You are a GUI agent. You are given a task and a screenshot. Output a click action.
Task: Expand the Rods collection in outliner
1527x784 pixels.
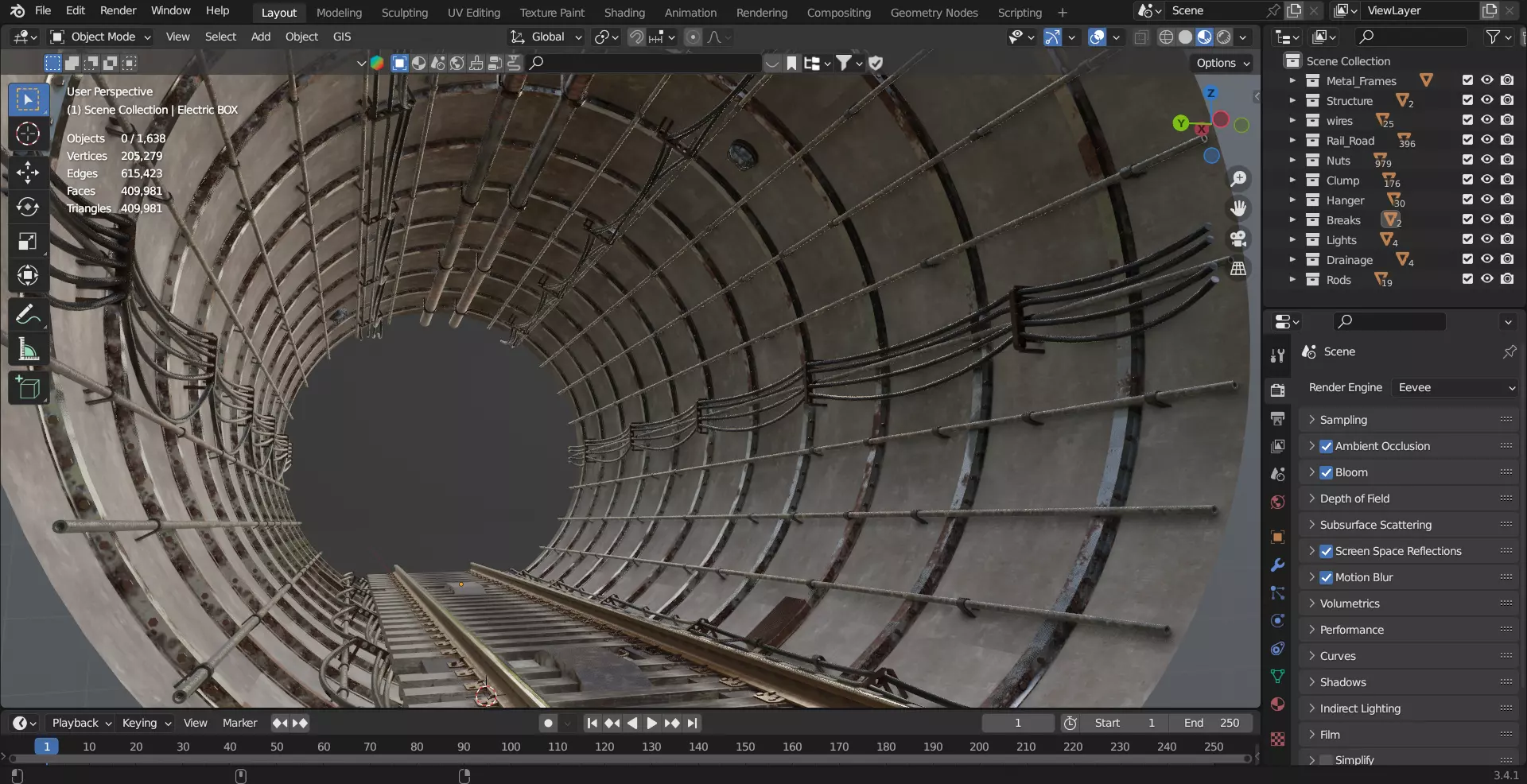click(x=1292, y=279)
